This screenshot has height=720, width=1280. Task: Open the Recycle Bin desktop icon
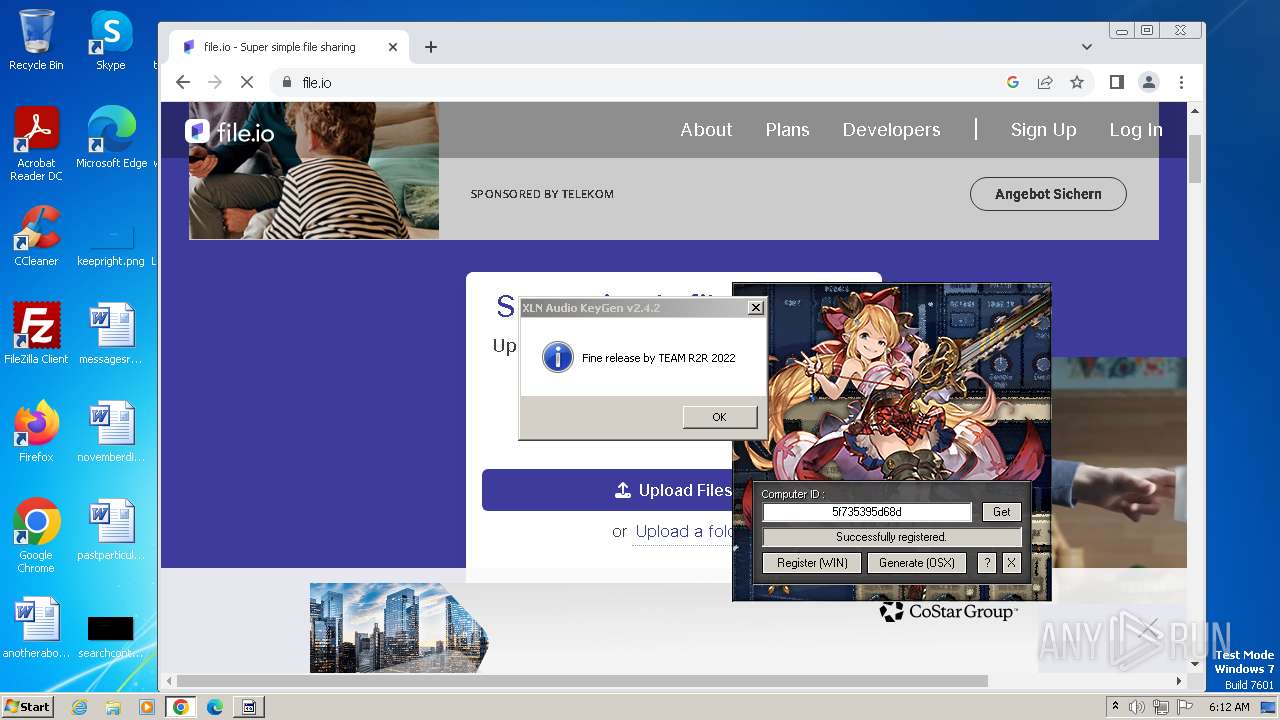point(36,40)
